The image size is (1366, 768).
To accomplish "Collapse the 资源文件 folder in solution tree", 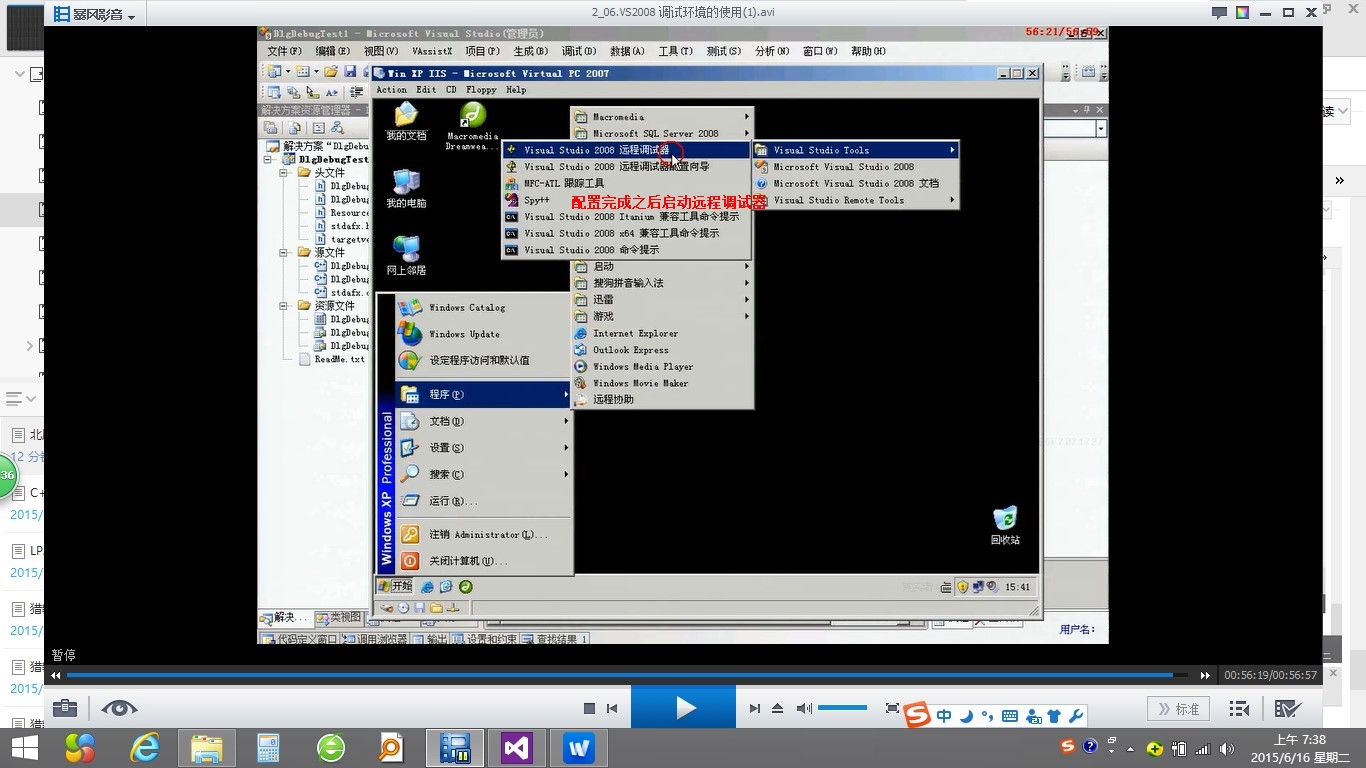I will (285, 306).
